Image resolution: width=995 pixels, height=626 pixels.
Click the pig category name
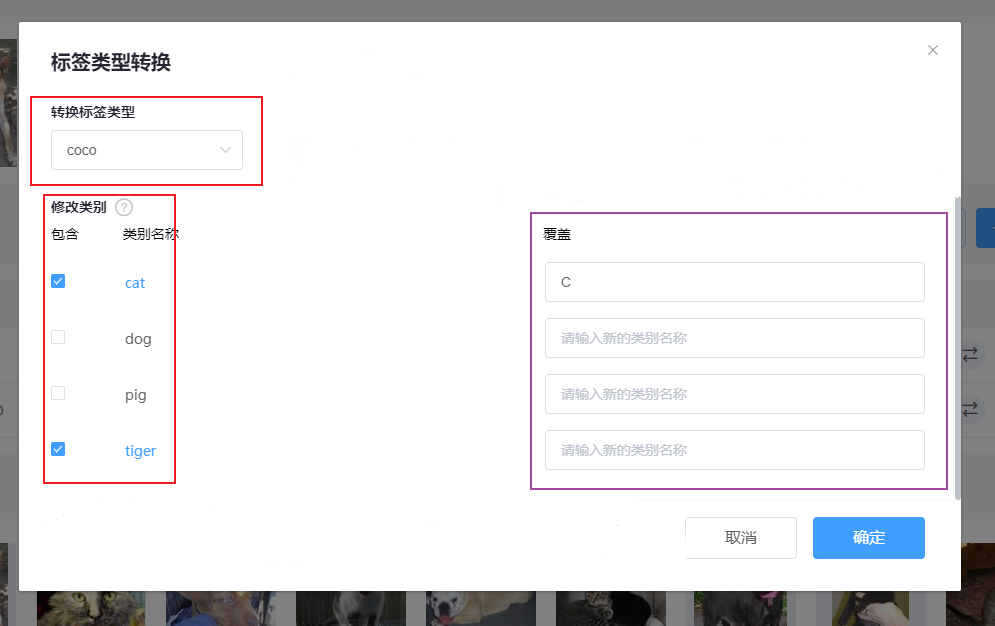(x=135, y=395)
